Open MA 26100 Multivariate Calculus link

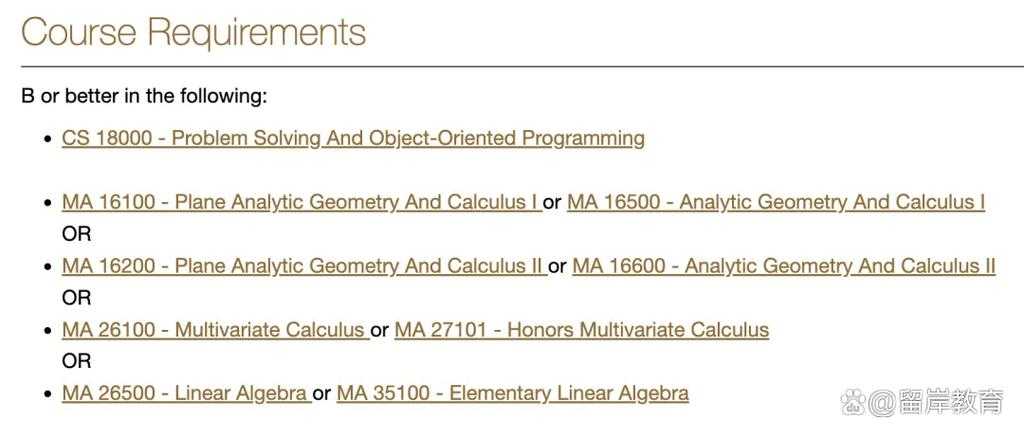click(216, 330)
